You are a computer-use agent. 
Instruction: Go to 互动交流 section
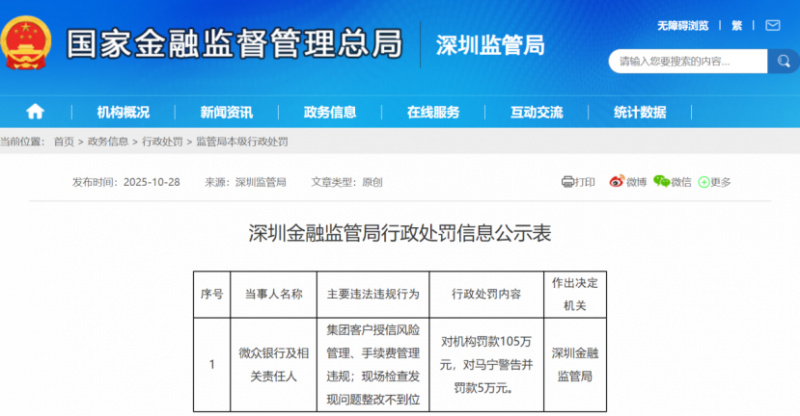537,111
